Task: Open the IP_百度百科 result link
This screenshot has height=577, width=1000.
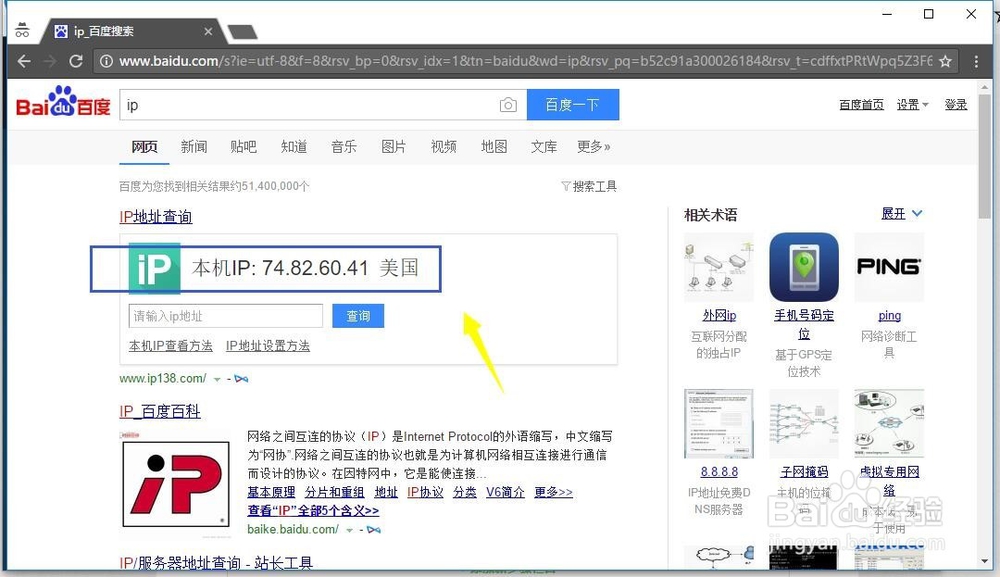Action: 160,411
